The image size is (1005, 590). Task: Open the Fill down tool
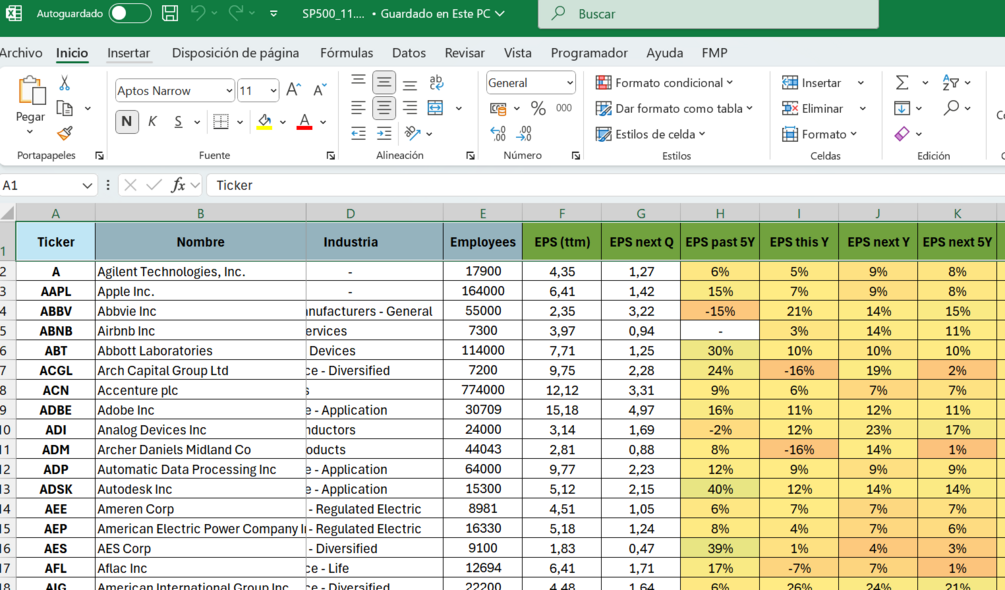(902, 108)
